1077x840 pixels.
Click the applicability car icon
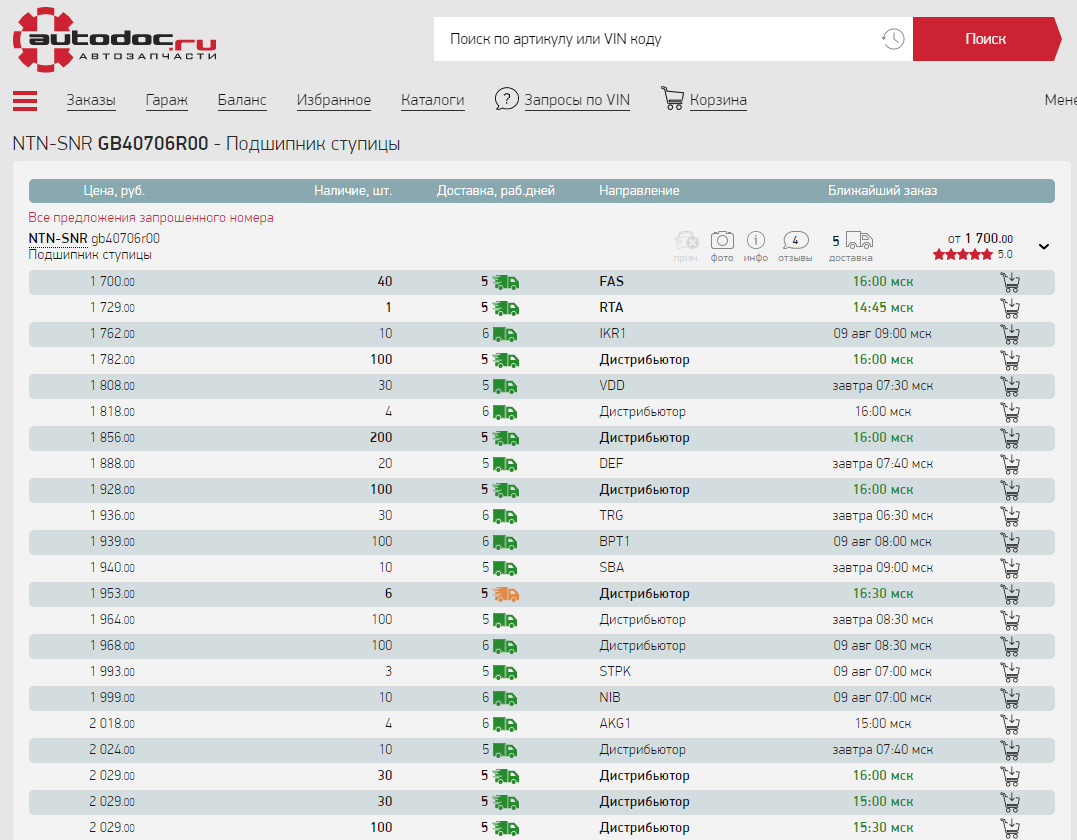(x=686, y=240)
